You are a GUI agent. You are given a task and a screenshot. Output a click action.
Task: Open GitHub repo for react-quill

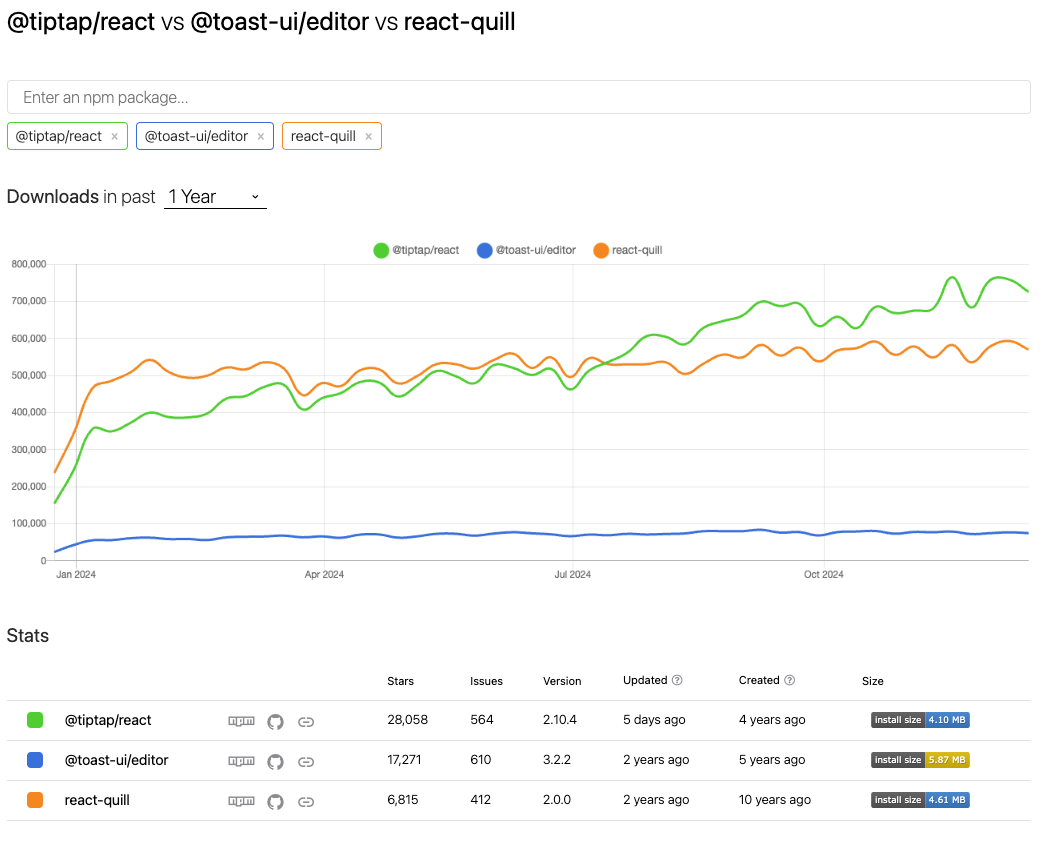click(x=275, y=802)
